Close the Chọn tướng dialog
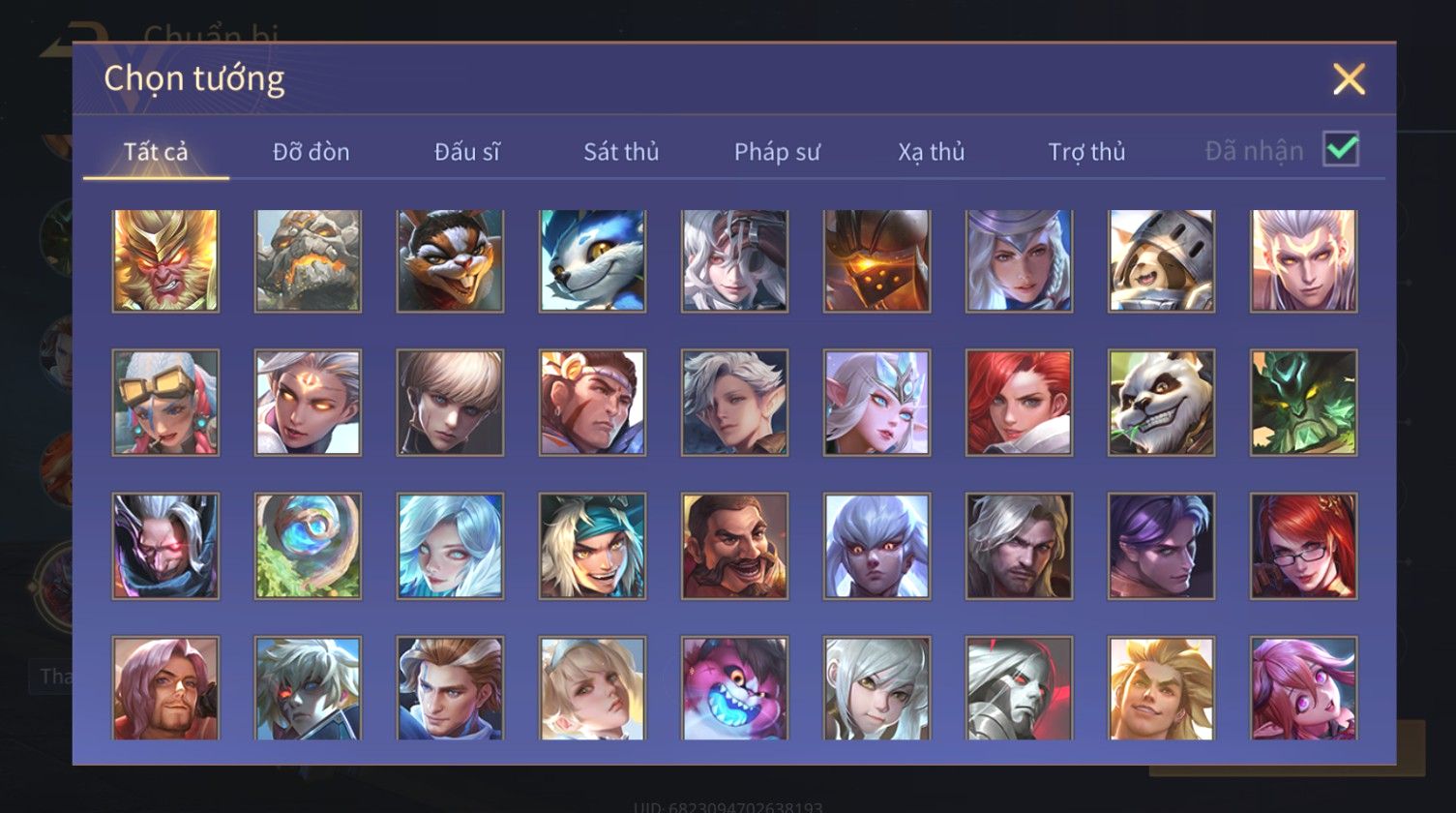1456x813 pixels. coord(1349,78)
